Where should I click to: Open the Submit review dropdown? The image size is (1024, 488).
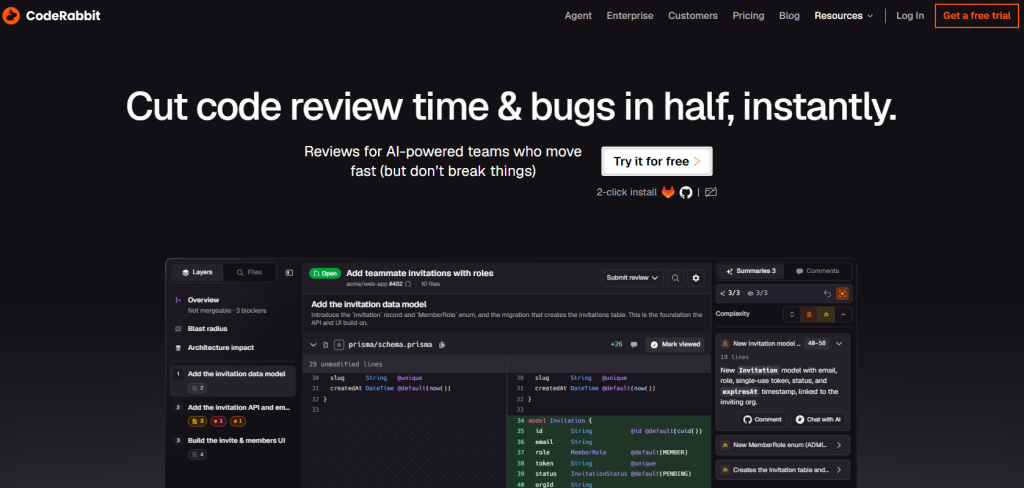coord(632,278)
